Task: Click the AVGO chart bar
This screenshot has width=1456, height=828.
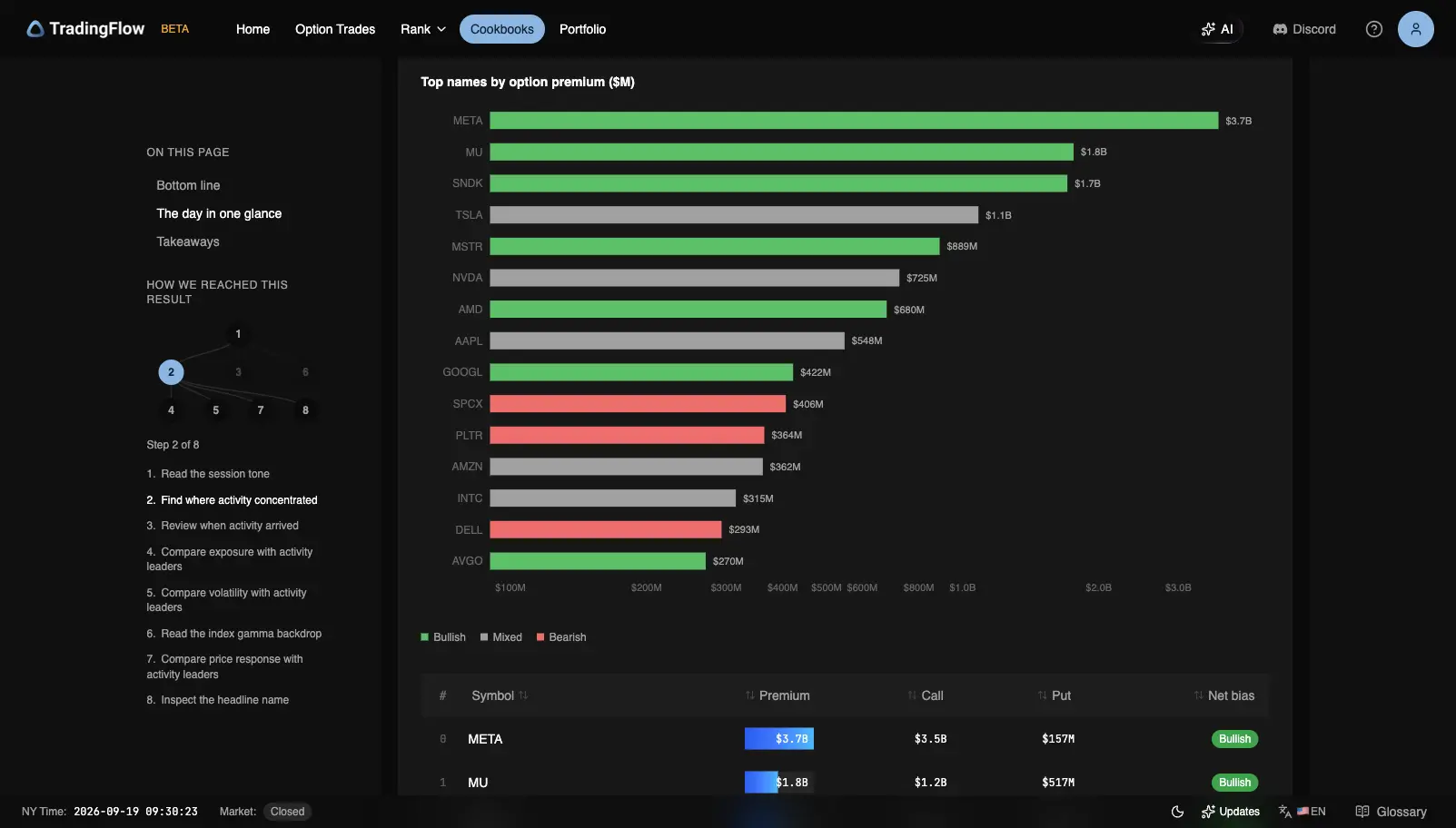Action: click(598, 561)
